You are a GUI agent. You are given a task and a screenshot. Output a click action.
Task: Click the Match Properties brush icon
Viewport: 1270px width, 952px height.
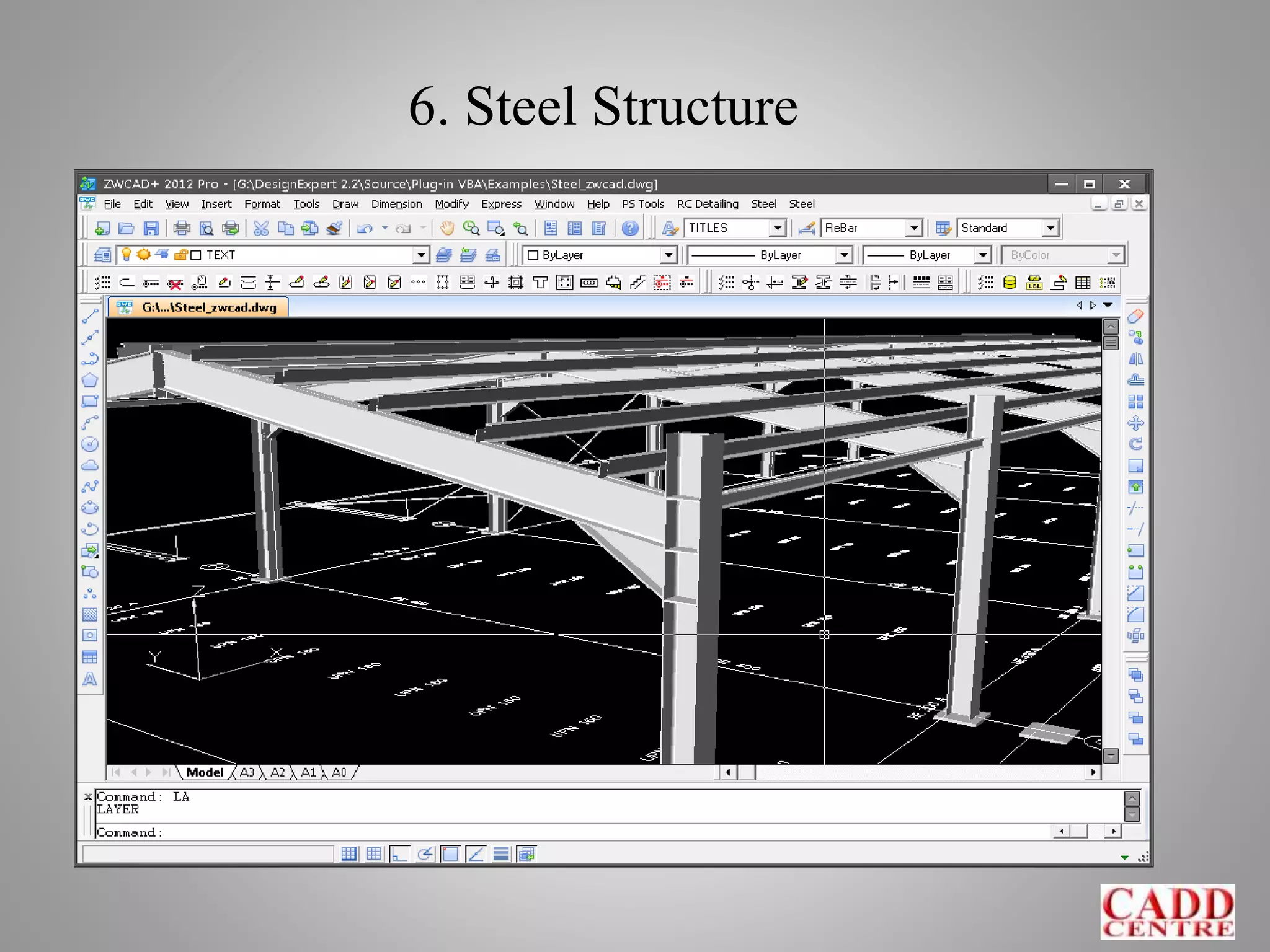point(334,229)
